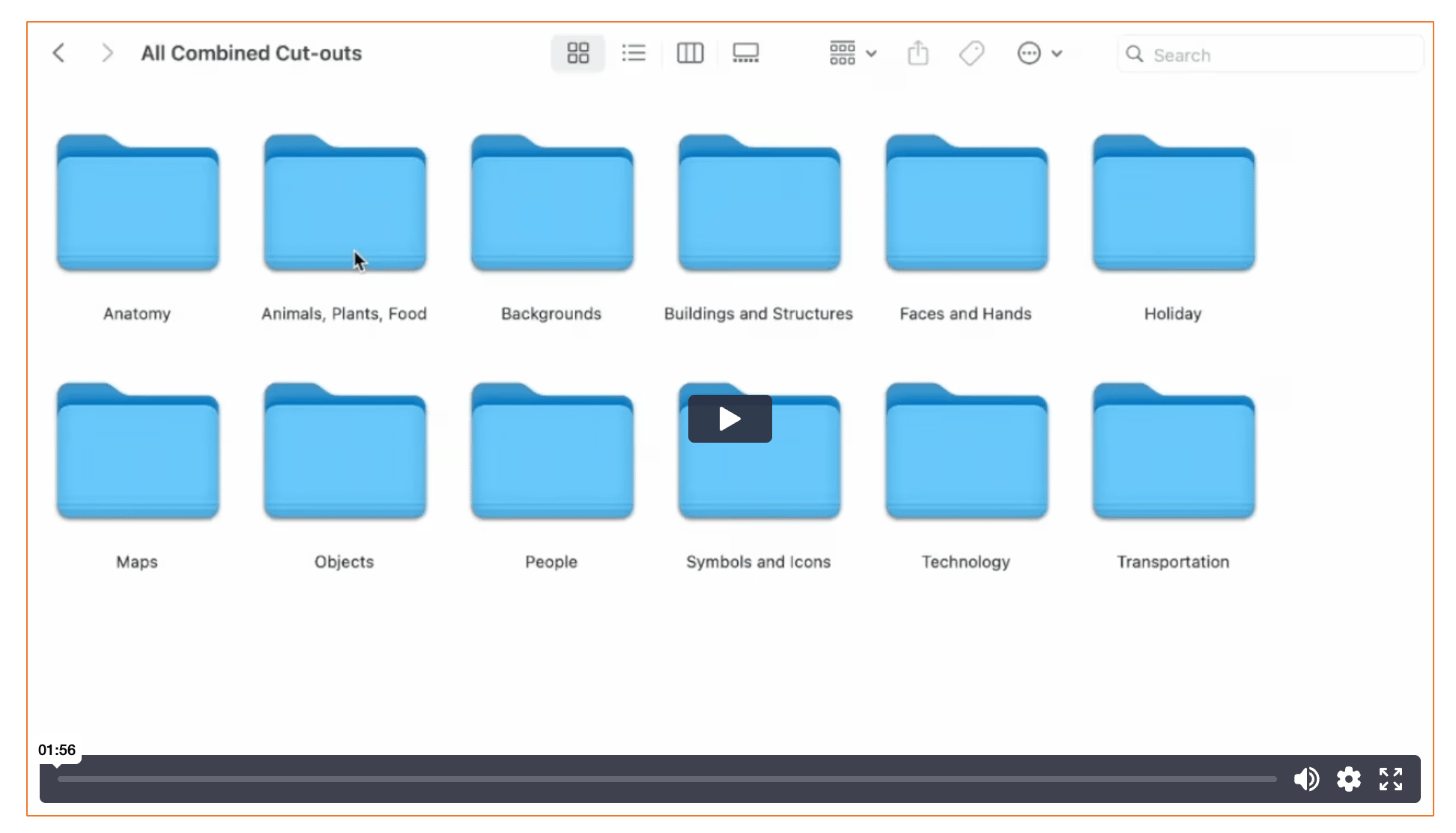The width and height of the screenshot is (1456, 833).
Task: Open the Technology folder
Action: point(966,452)
